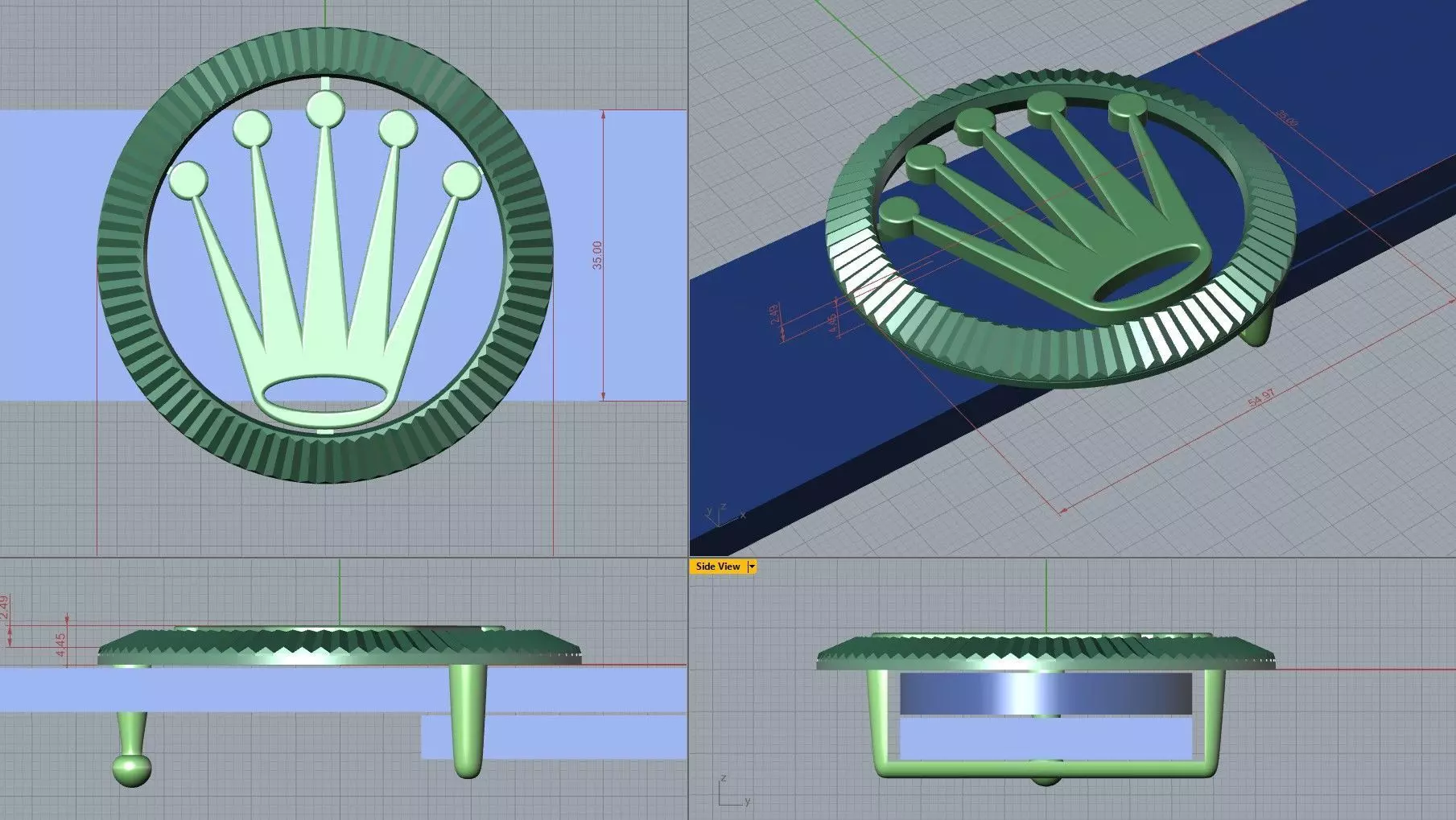Click the 35.00 dimension in perspective viewport
Viewport: 1456px width, 820px height.
[x=1287, y=118]
